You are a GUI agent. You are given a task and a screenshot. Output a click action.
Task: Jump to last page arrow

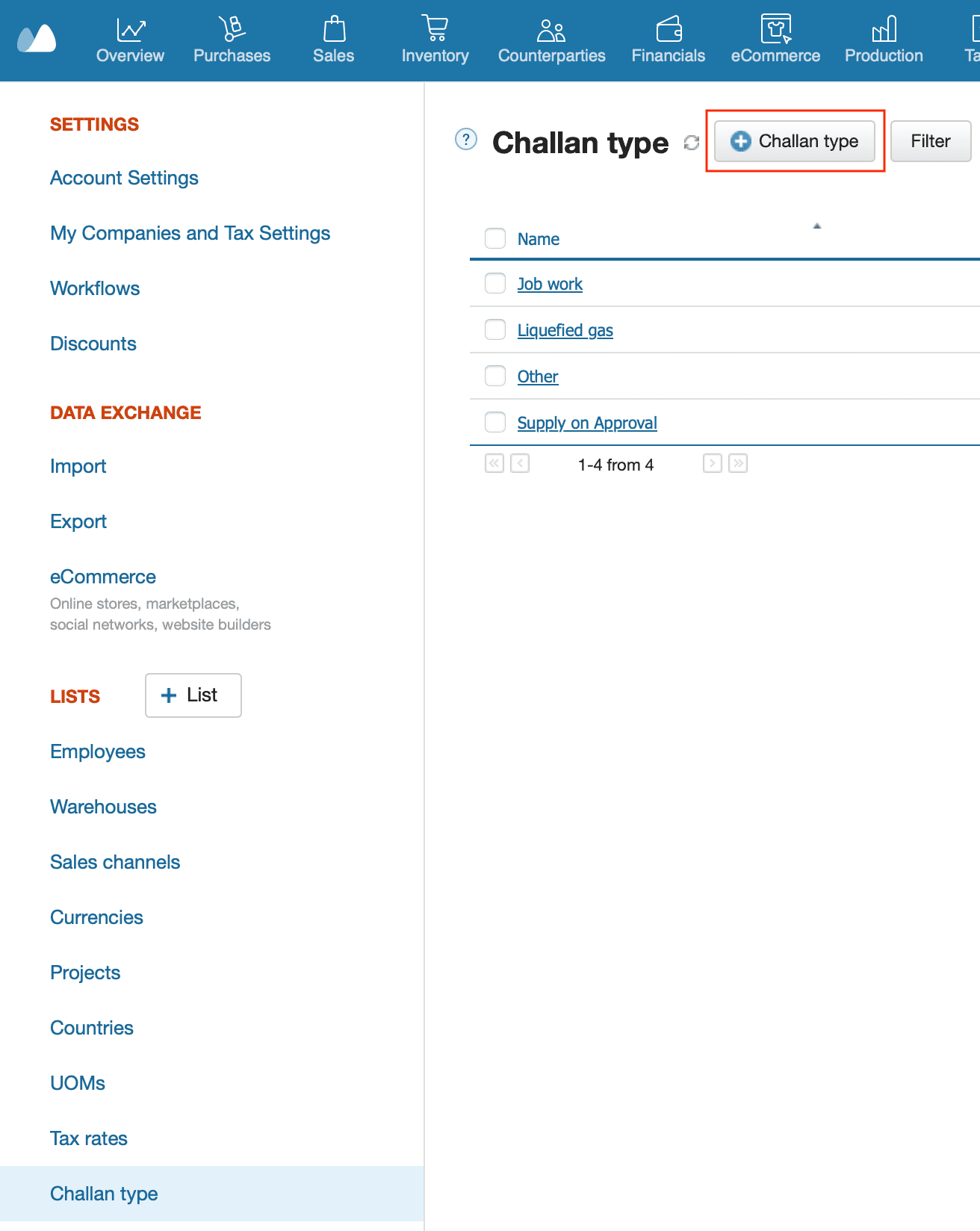click(738, 464)
